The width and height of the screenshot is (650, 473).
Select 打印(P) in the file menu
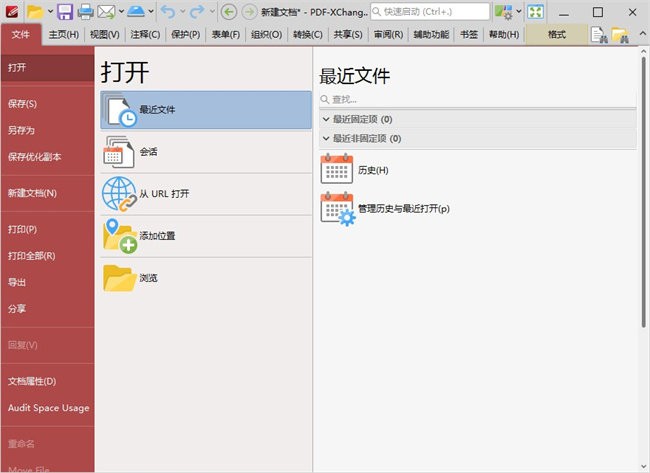pos(22,229)
